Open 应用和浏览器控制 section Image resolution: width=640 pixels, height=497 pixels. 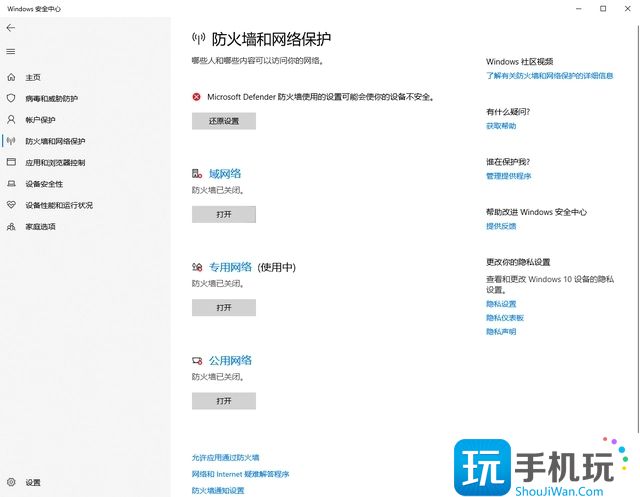[55, 162]
